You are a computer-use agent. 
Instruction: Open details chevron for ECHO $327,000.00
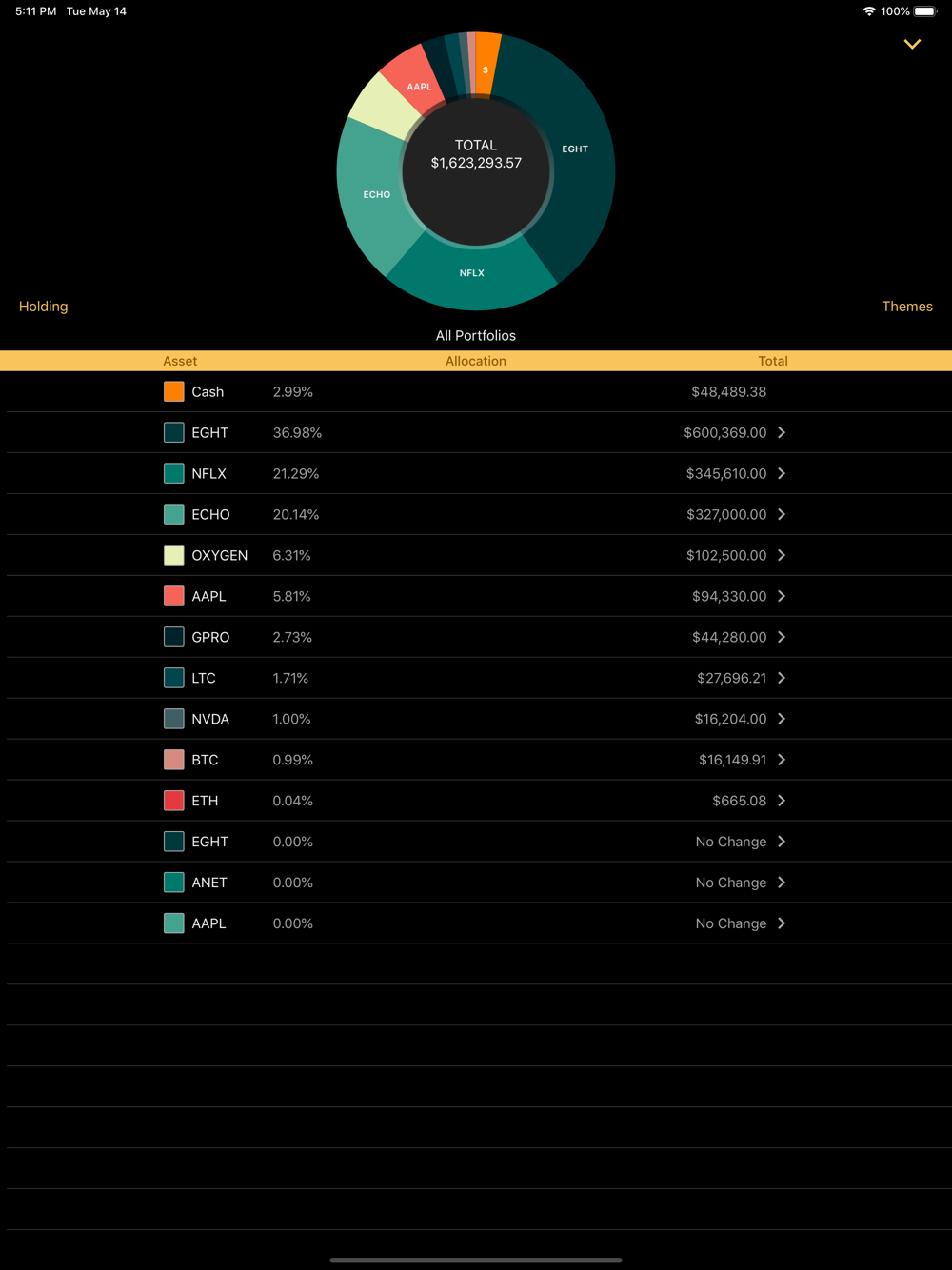click(782, 514)
